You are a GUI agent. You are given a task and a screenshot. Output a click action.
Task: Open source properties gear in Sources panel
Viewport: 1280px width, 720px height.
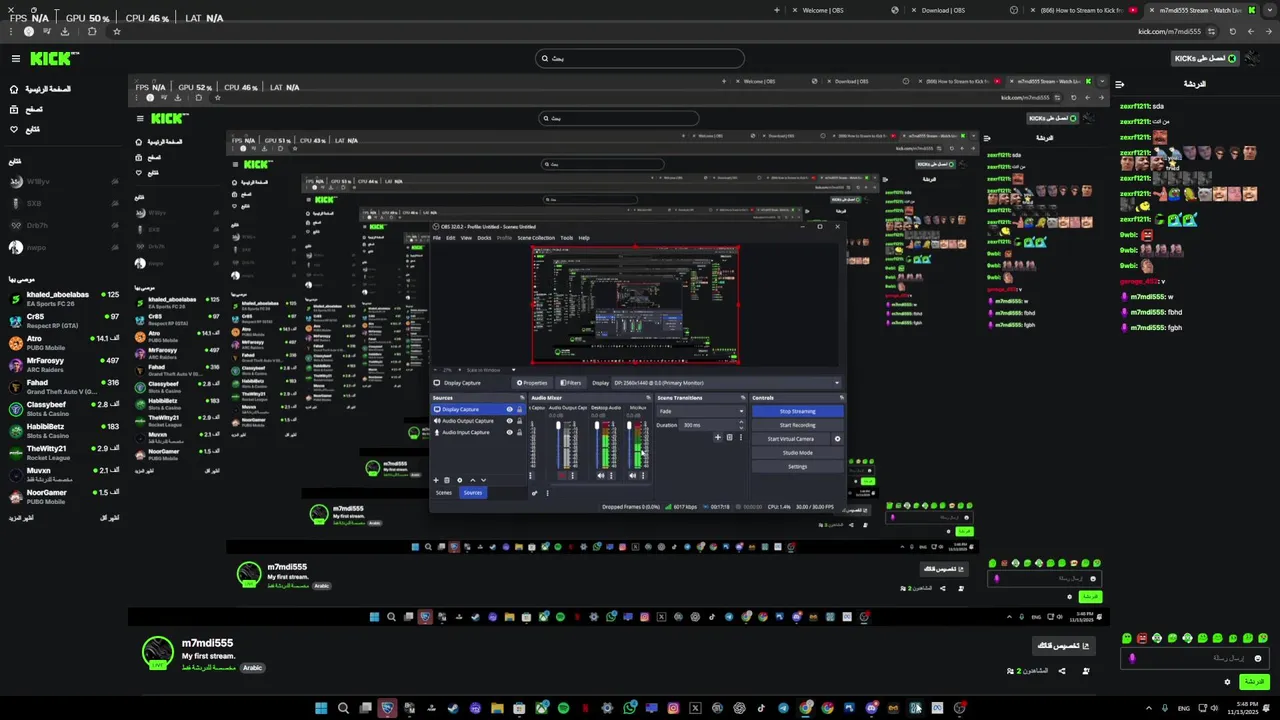pos(460,480)
